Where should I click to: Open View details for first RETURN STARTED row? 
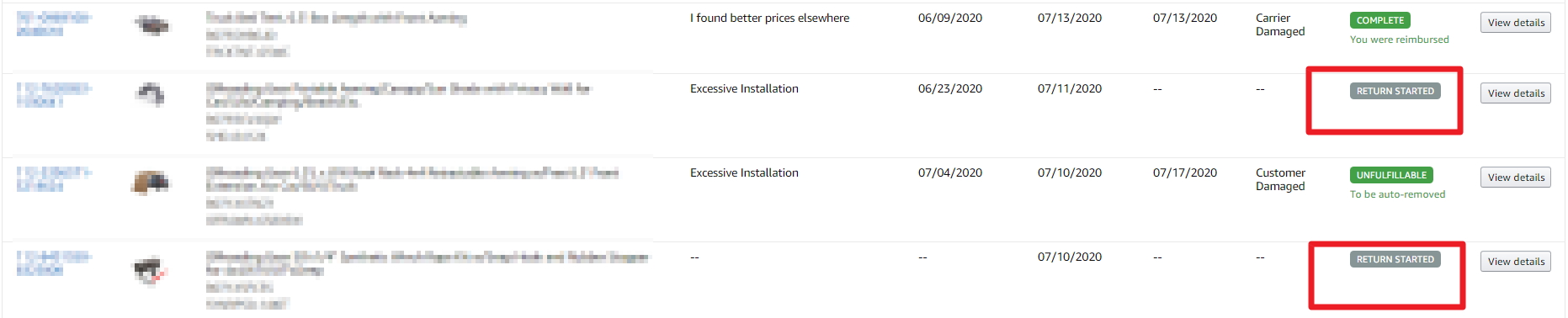click(x=1515, y=93)
